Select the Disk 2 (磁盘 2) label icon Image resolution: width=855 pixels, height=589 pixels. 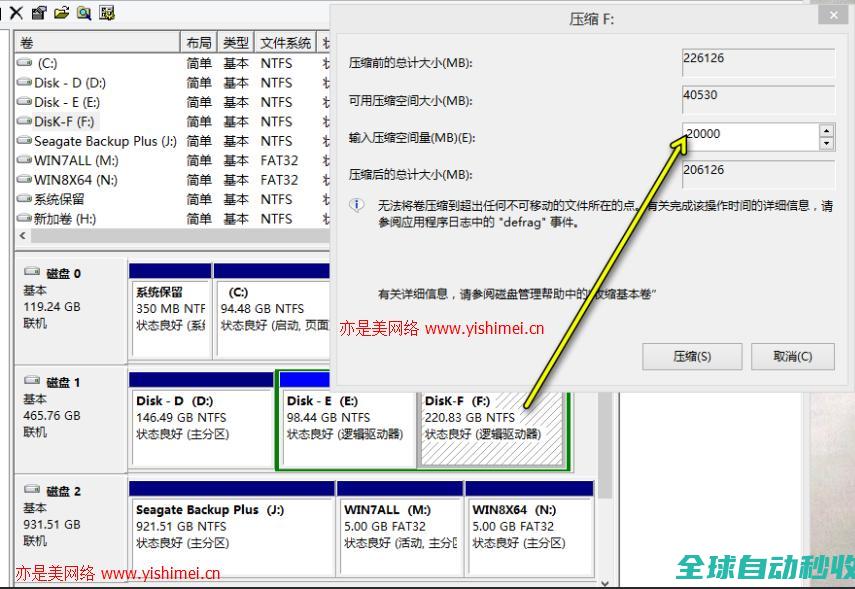(33, 491)
